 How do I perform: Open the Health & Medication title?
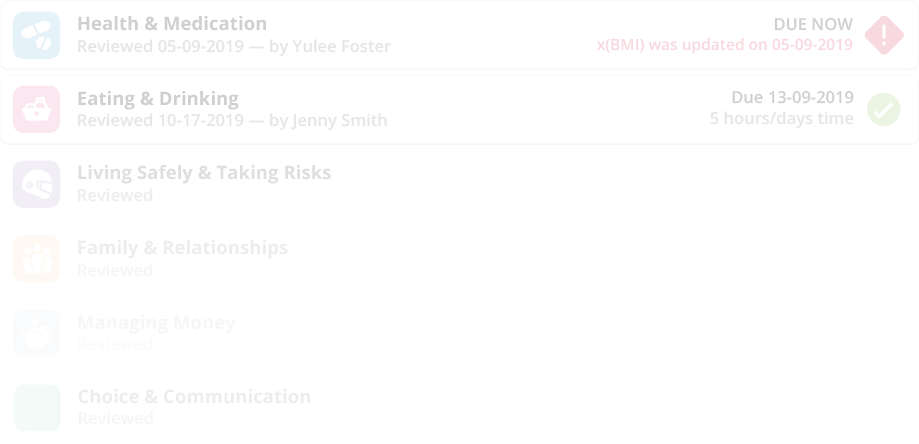point(172,23)
